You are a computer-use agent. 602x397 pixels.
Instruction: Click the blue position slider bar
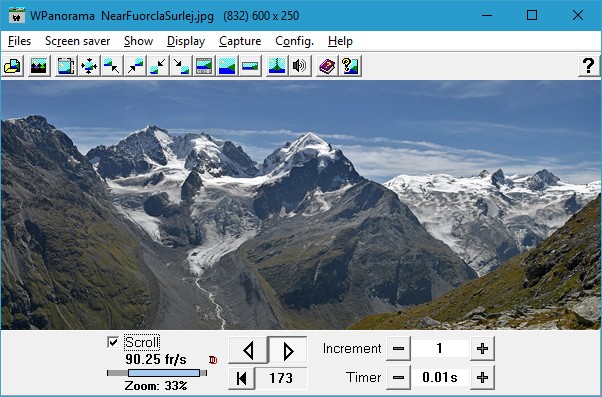click(164, 373)
